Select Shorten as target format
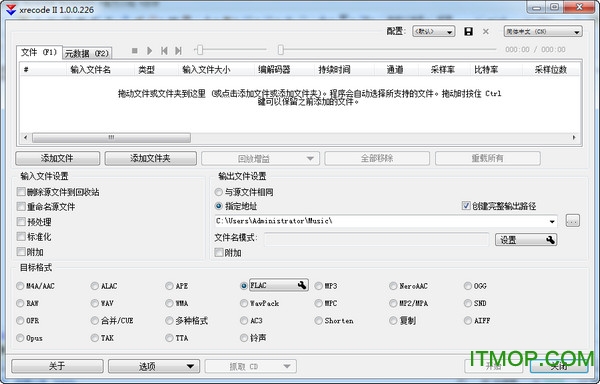 [x=318, y=321]
